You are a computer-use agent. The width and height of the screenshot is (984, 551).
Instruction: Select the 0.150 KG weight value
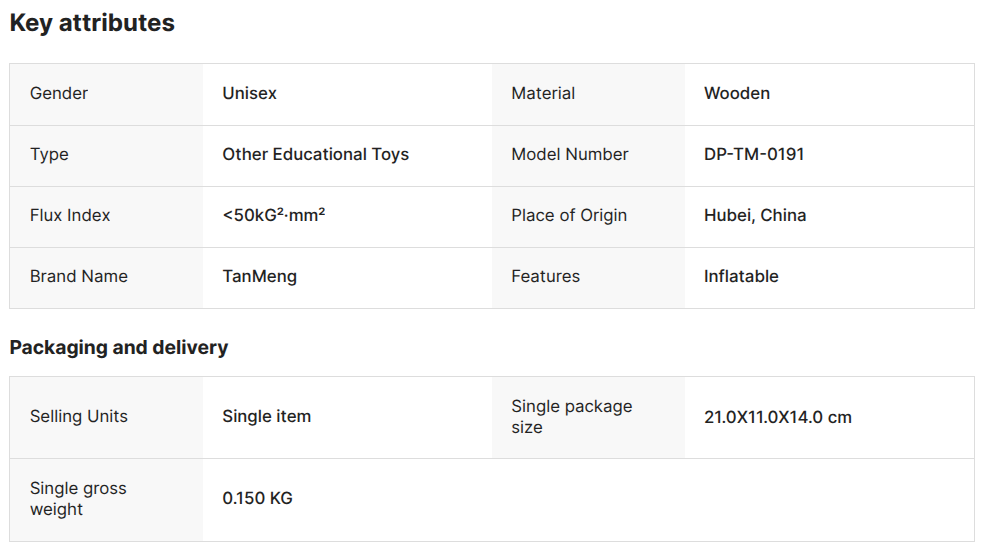[257, 498]
